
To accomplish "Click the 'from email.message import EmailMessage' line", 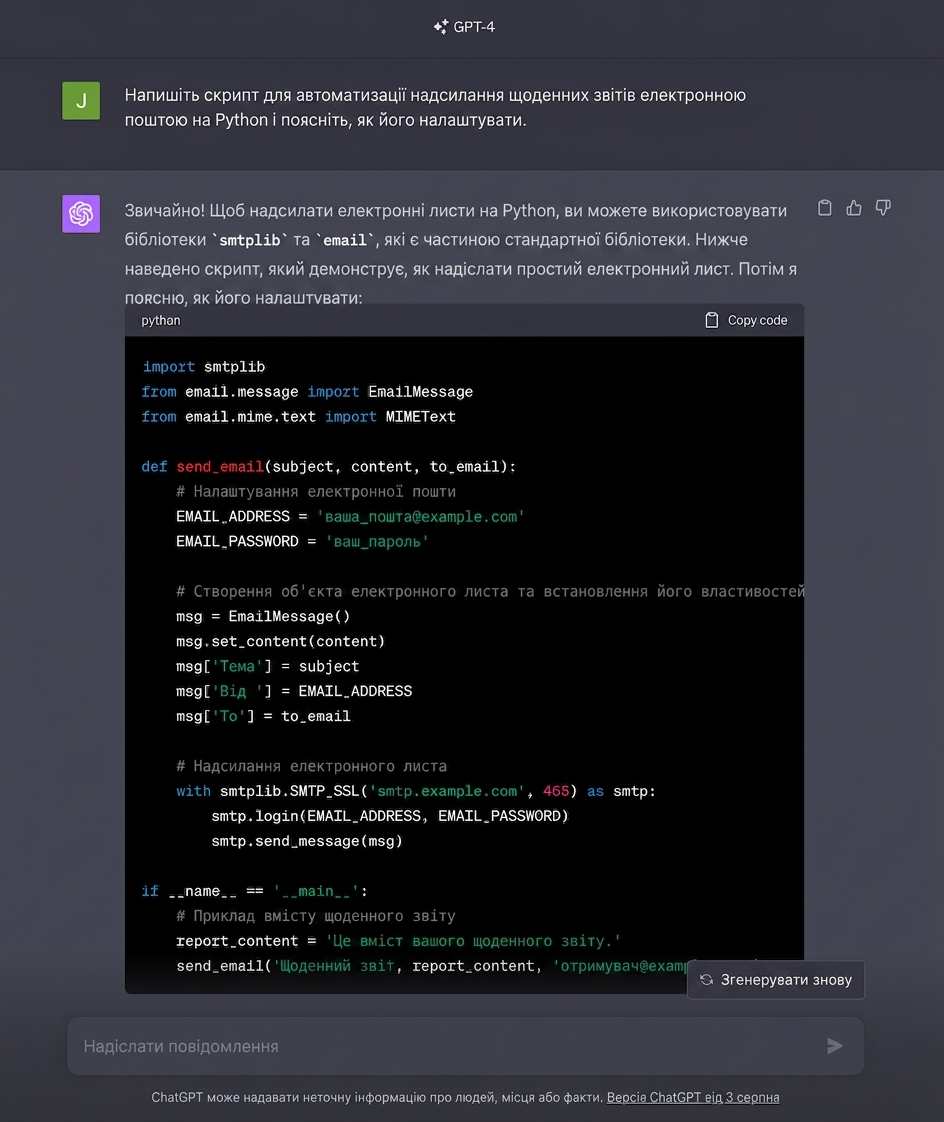I will [x=307, y=391].
